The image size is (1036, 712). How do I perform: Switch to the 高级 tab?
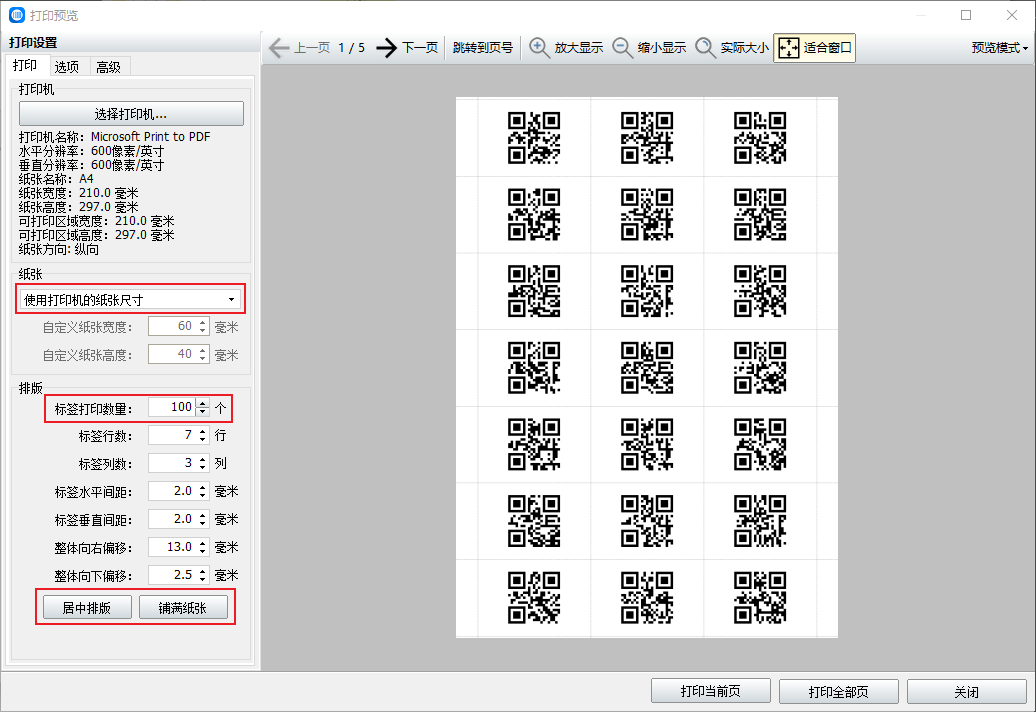(108, 67)
